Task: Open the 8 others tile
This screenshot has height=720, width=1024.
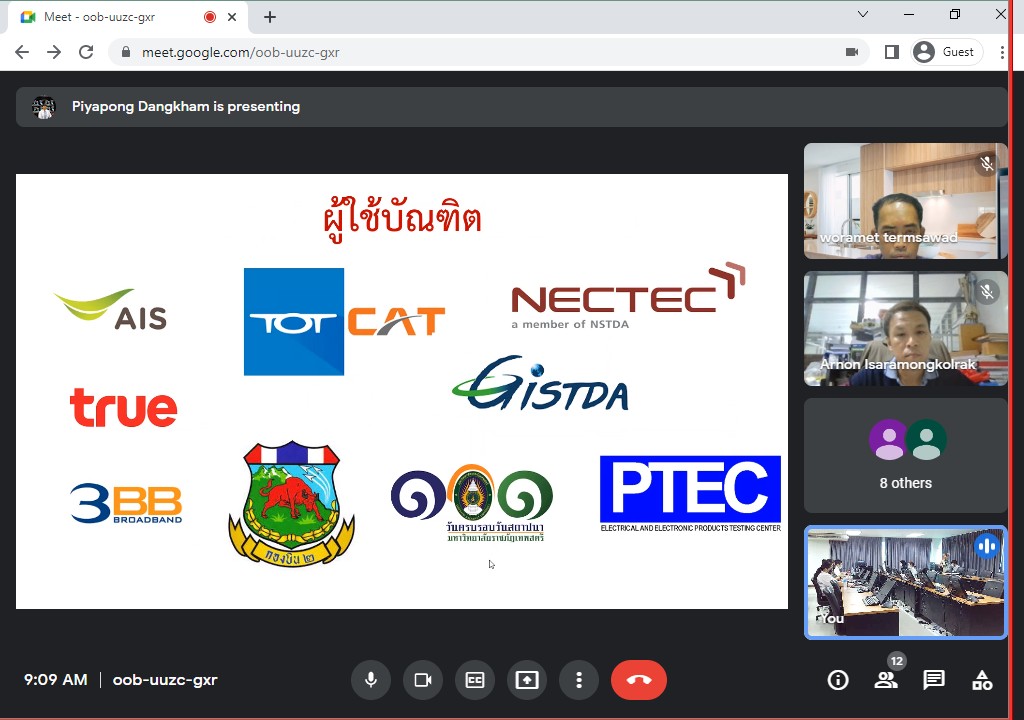Action: [905, 455]
